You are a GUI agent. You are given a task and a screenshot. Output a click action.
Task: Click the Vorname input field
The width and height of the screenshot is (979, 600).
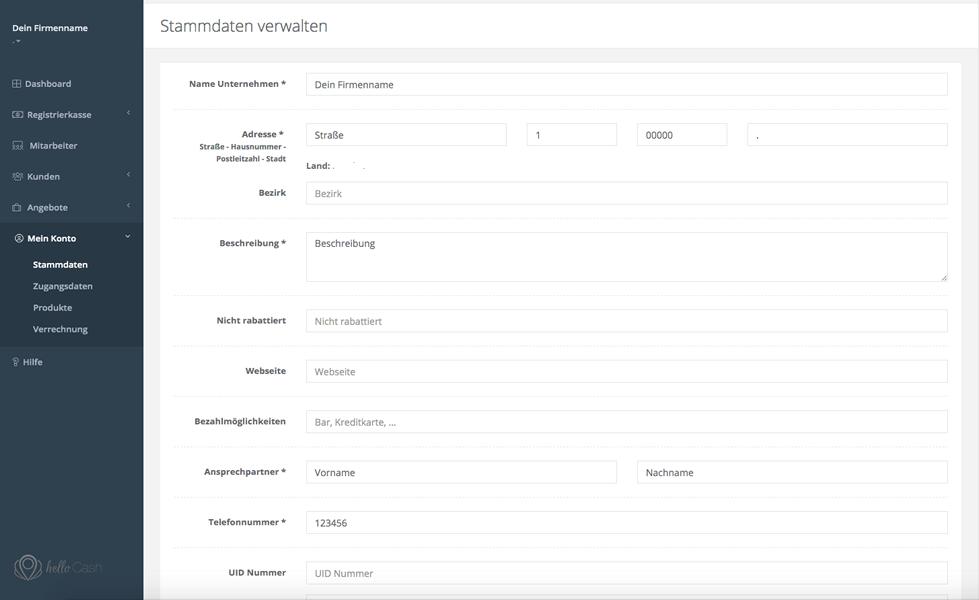(461, 473)
